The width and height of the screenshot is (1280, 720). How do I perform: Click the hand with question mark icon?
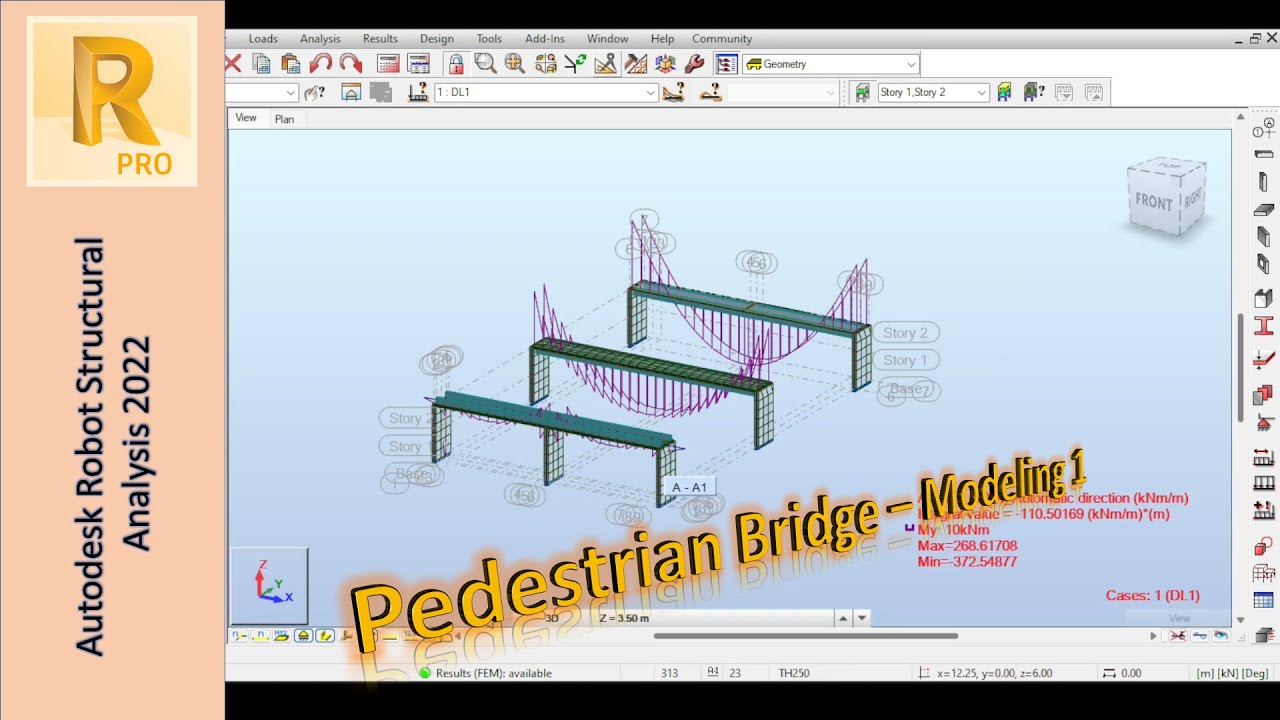tap(314, 92)
